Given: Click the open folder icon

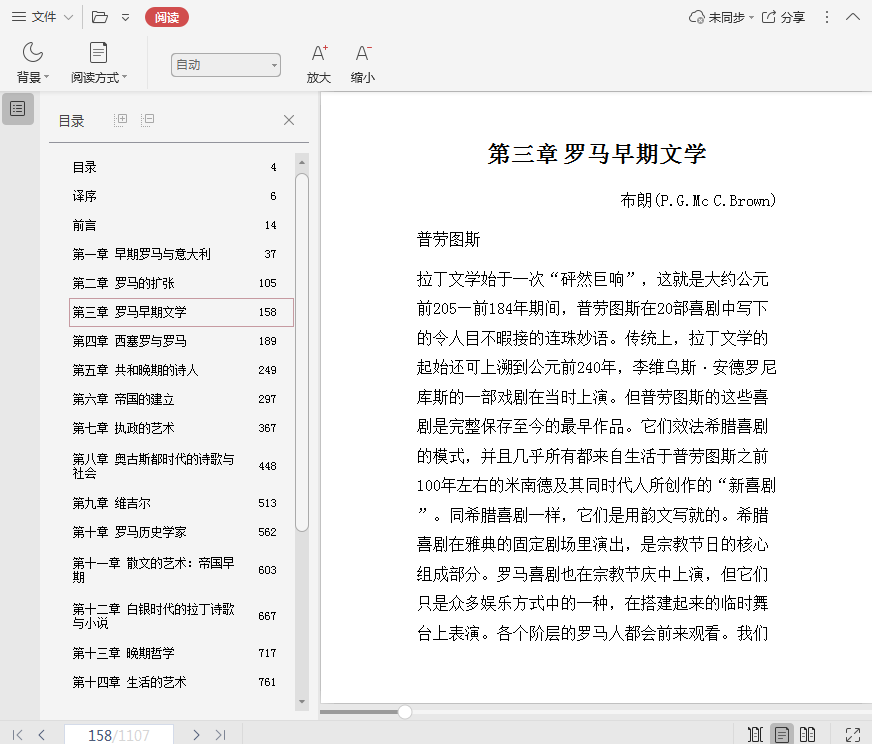Looking at the screenshot, I should click(x=99, y=17).
